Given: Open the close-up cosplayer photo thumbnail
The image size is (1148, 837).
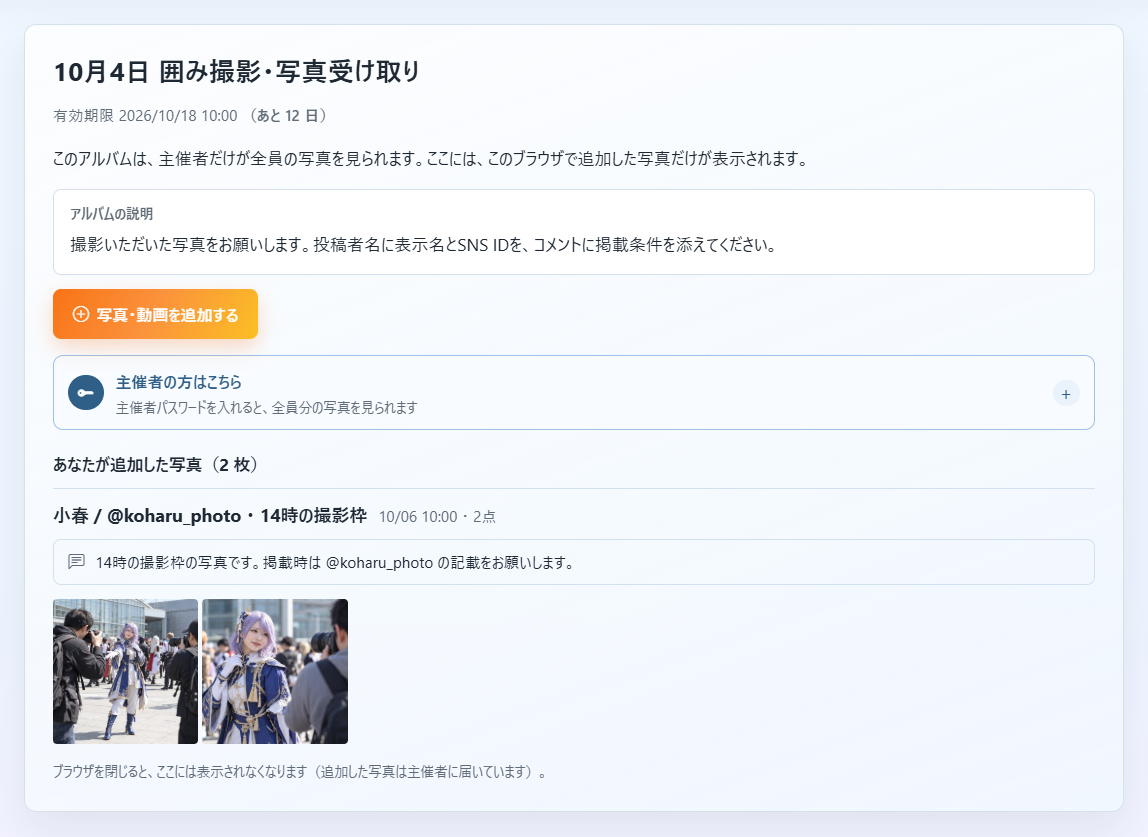Looking at the screenshot, I should pos(275,672).
